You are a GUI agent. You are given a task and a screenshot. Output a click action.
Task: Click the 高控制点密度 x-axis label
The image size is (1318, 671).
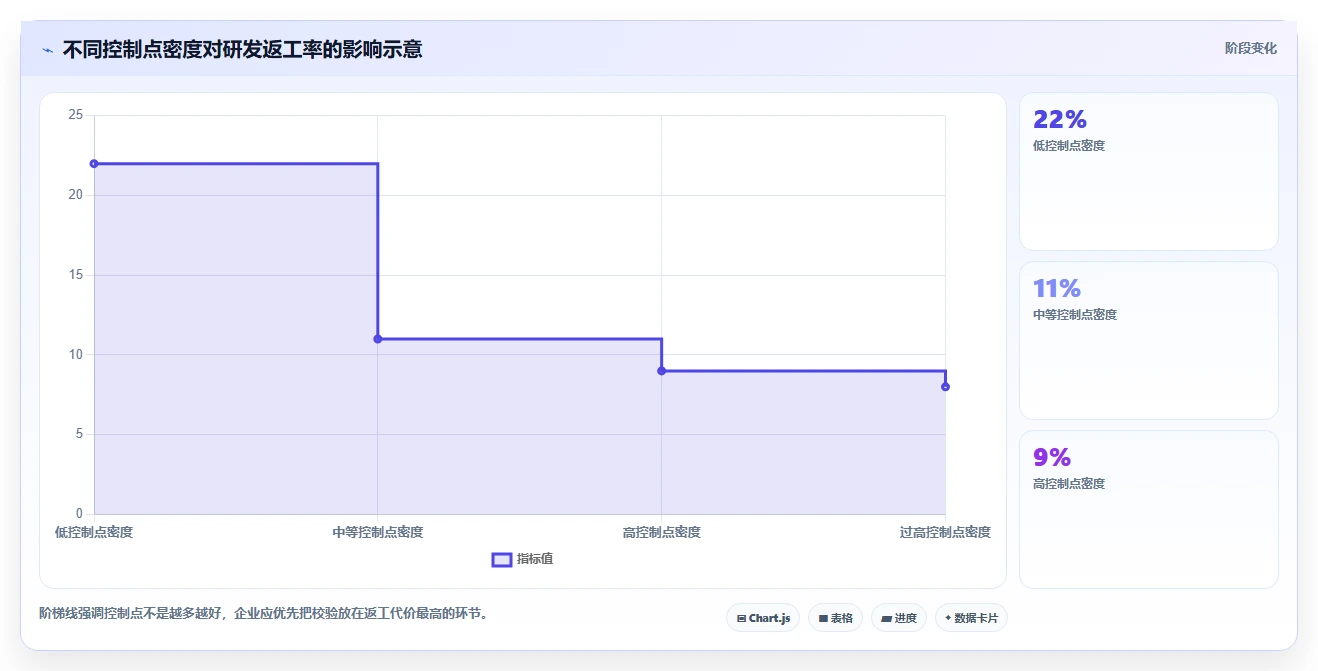pyautogui.click(x=661, y=532)
